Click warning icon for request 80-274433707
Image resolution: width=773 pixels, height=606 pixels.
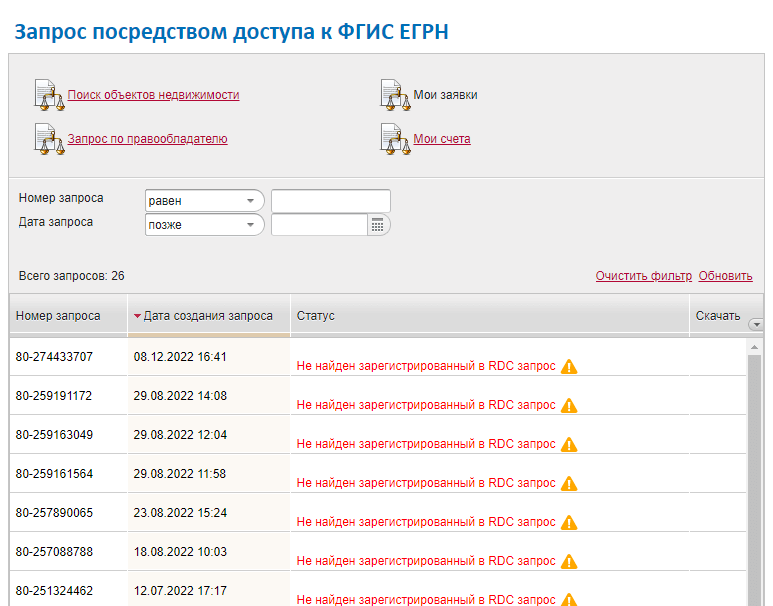click(569, 367)
